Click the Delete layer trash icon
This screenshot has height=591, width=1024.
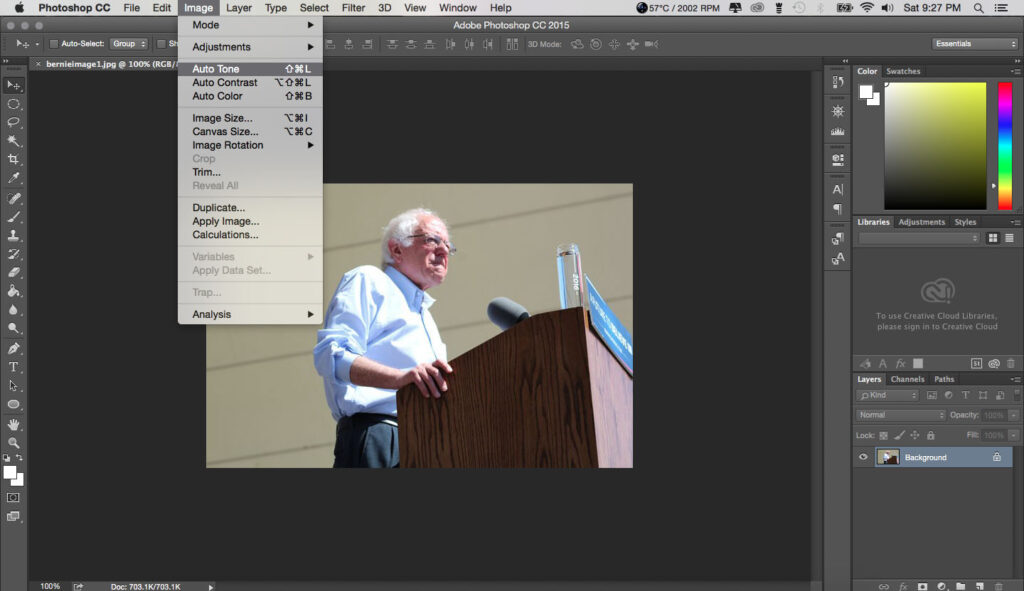[999, 586]
